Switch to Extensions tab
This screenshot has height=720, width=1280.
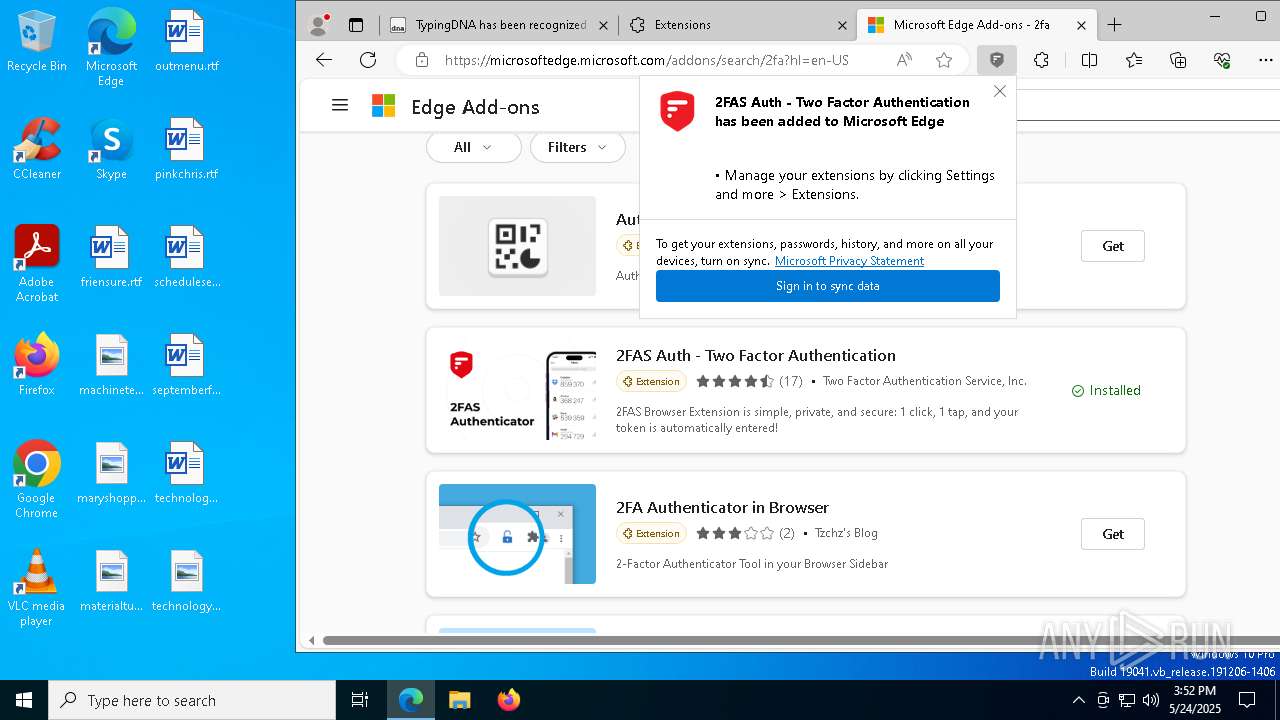click(738, 25)
